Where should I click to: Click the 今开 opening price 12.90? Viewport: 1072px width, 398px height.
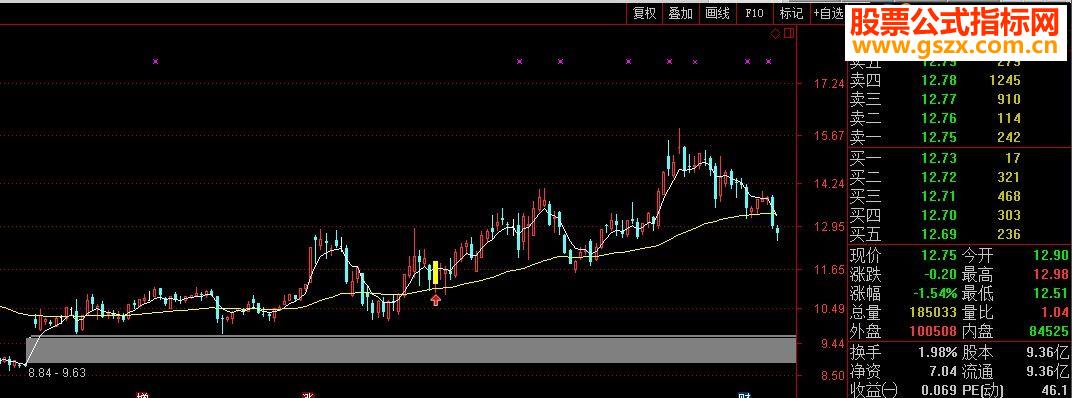[1051, 256]
